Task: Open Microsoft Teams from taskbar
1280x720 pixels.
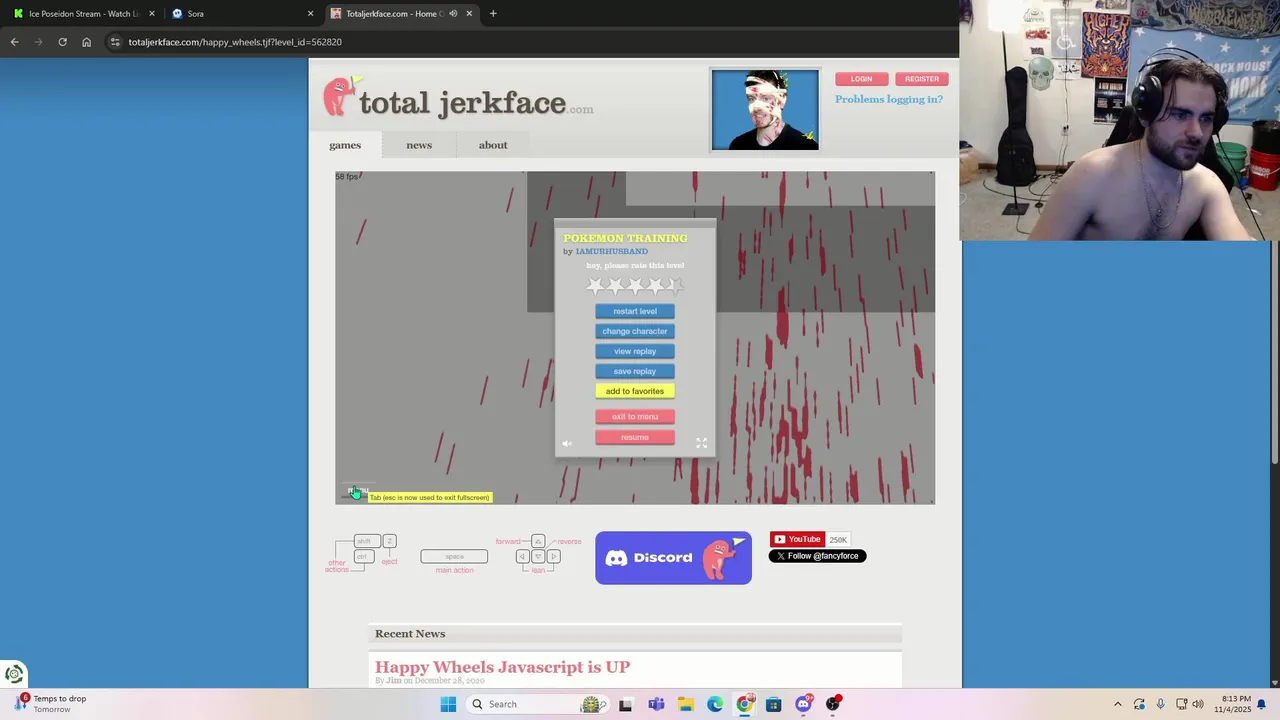Action: pyautogui.click(x=656, y=704)
